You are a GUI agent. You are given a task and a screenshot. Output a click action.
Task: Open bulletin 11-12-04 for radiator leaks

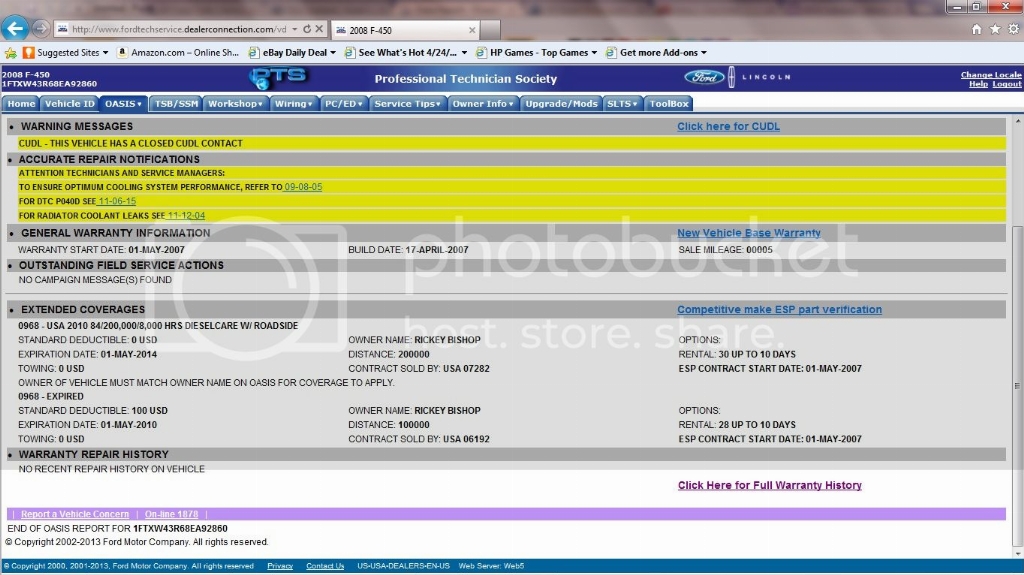[186, 216]
